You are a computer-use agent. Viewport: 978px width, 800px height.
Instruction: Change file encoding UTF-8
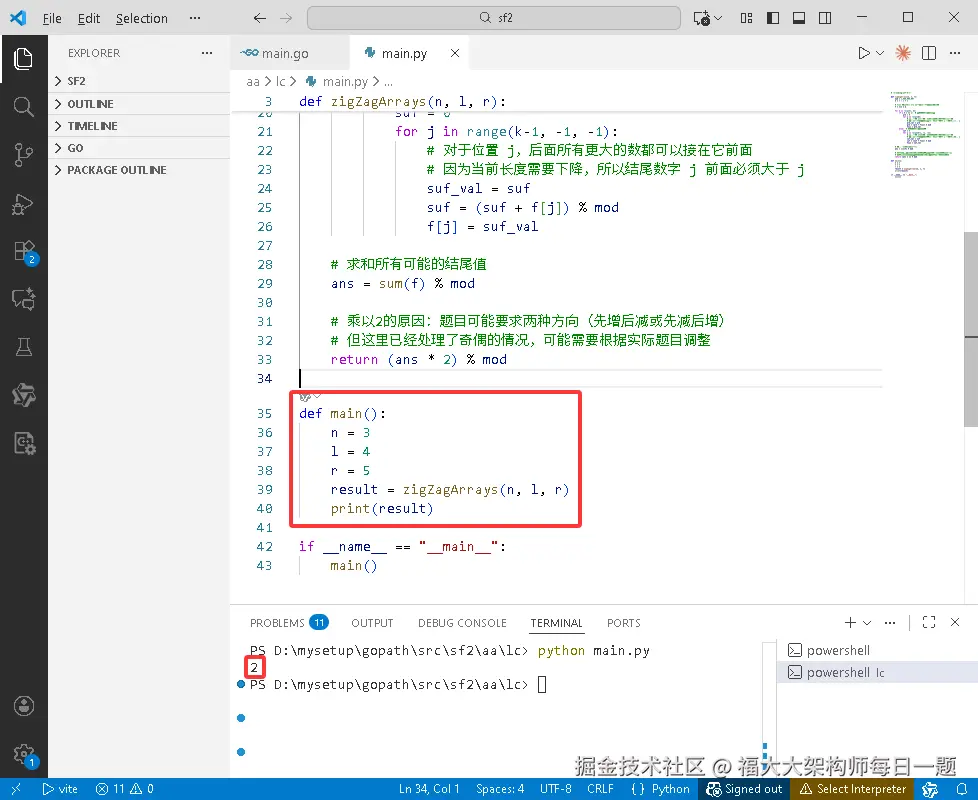click(556, 789)
